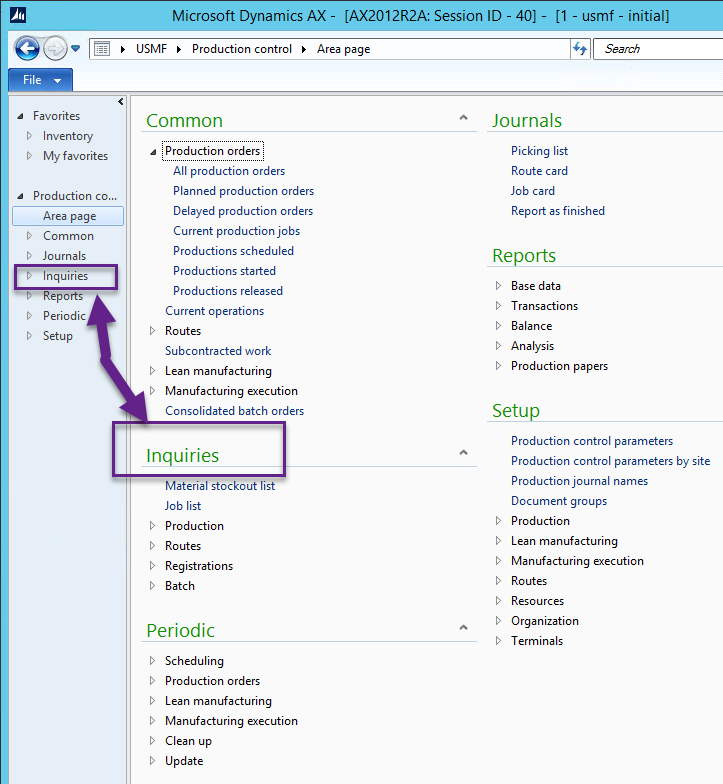Expand Transactions under Reports

[x=498, y=306]
